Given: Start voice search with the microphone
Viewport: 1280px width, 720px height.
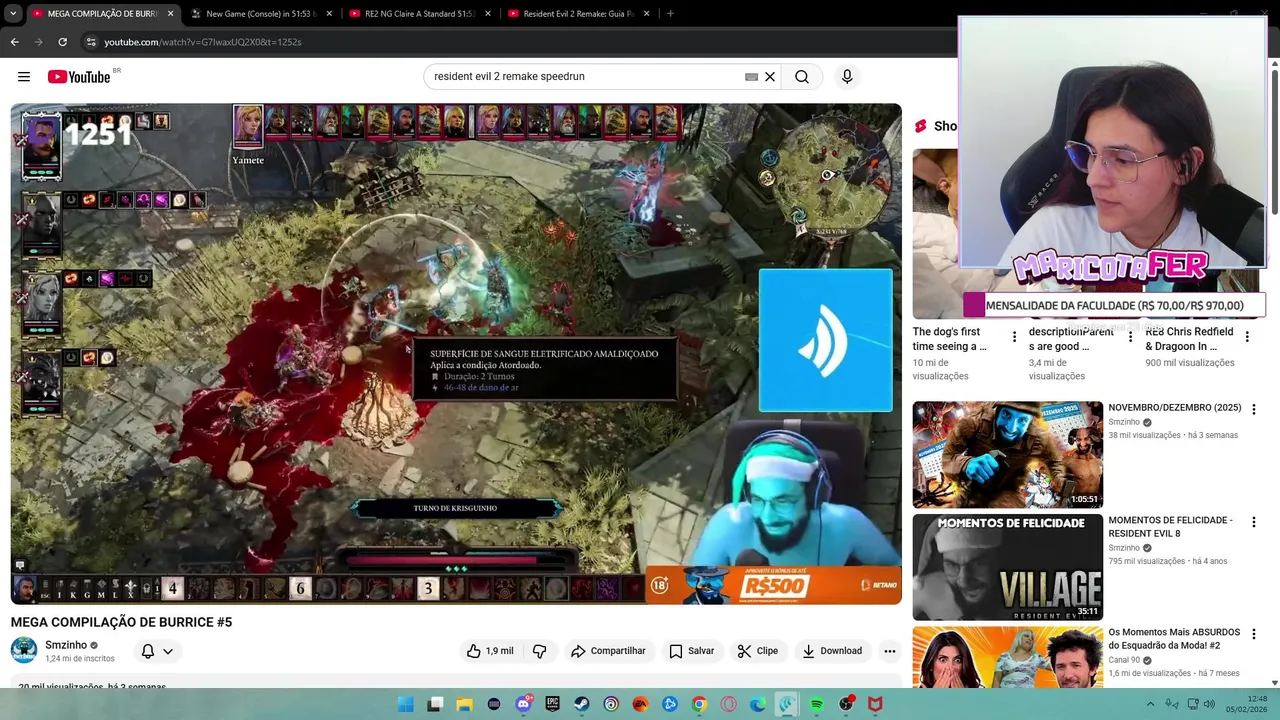Looking at the screenshot, I should (x=847, y=76).
